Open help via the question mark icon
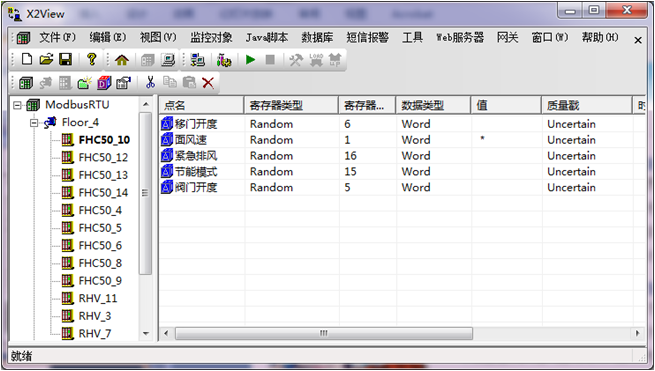 pyautogui.click(x=91, y=59)
